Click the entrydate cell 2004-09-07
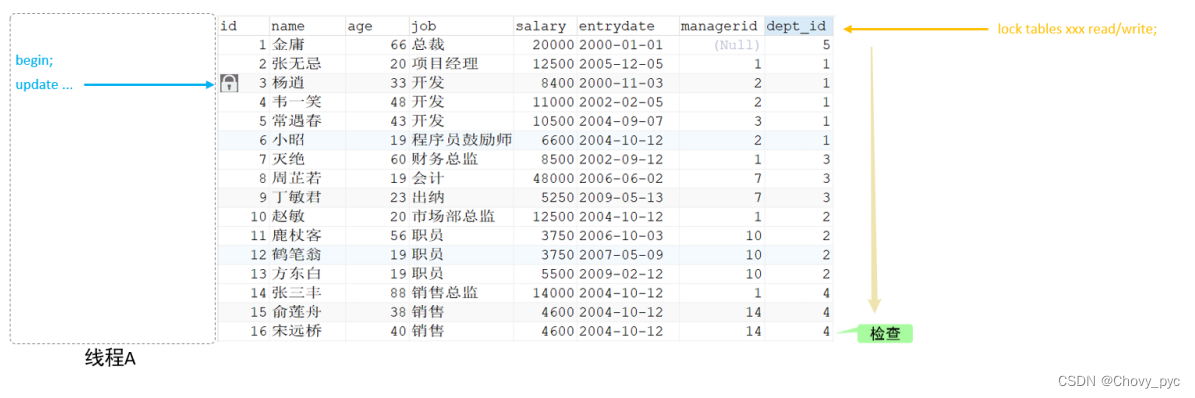1195x398 pixels. tap(628, 121)
